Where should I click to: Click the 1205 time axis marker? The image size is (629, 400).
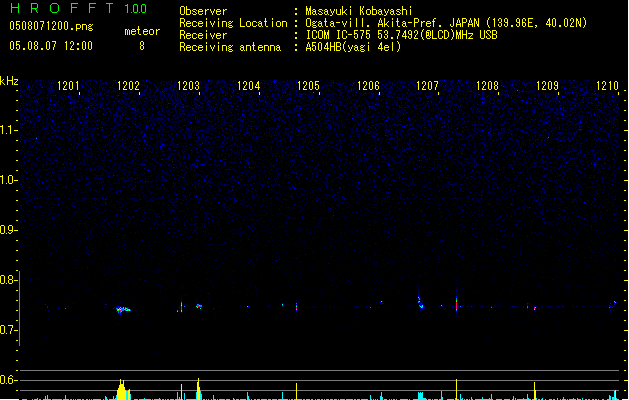[308, 85]
